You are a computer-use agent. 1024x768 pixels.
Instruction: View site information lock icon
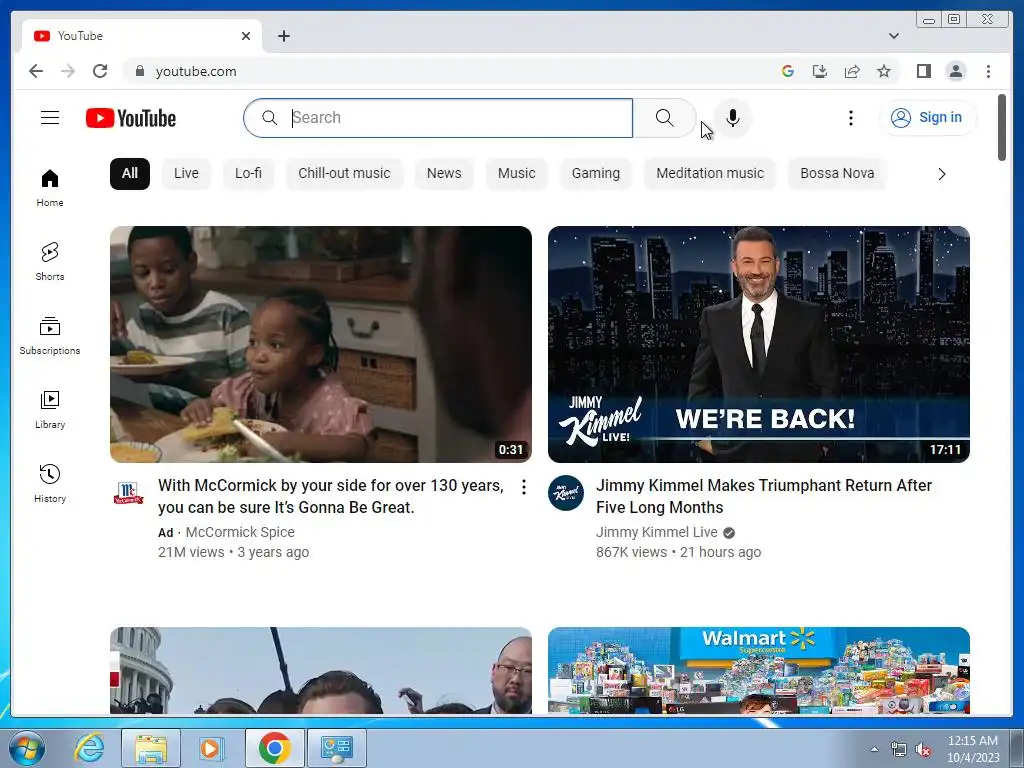pyautogui.click(x=139, y=71)
